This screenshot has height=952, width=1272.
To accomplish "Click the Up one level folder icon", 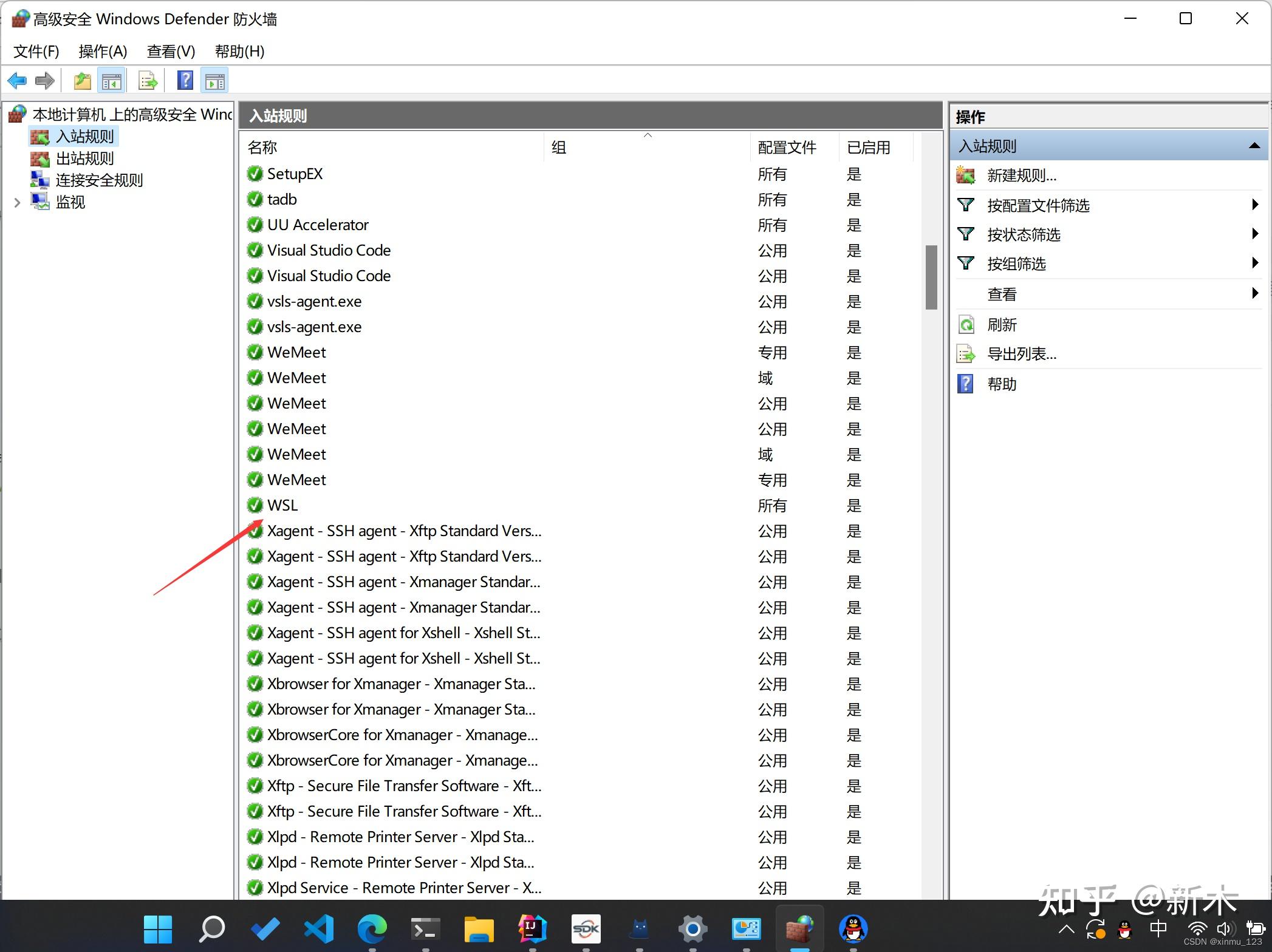I will [82, 81].
